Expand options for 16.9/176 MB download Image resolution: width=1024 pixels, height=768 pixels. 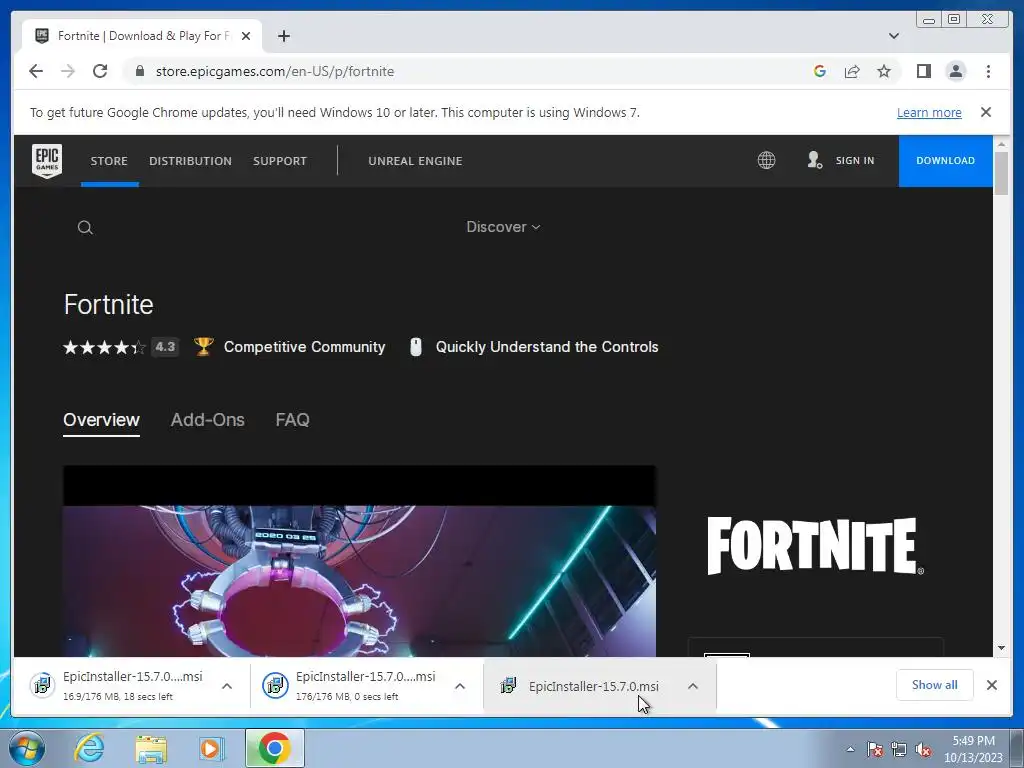(227, 686)
